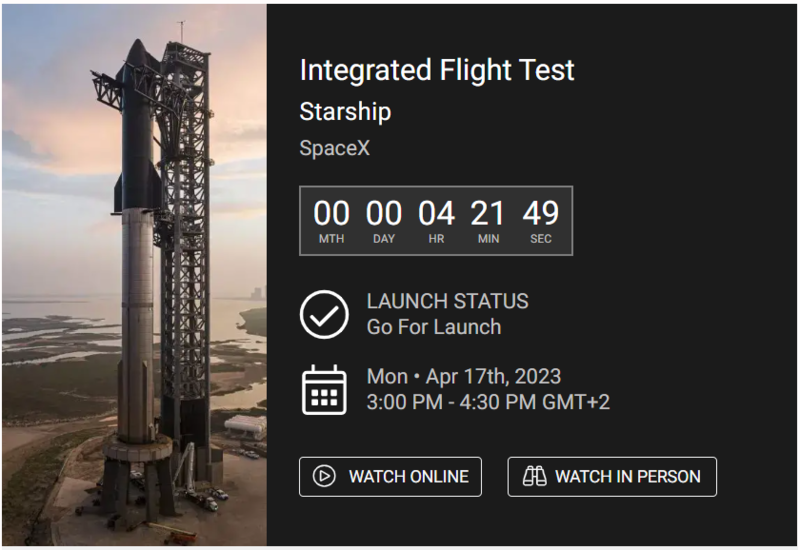Click the seconds value showing 49

(x=541, y=213)
